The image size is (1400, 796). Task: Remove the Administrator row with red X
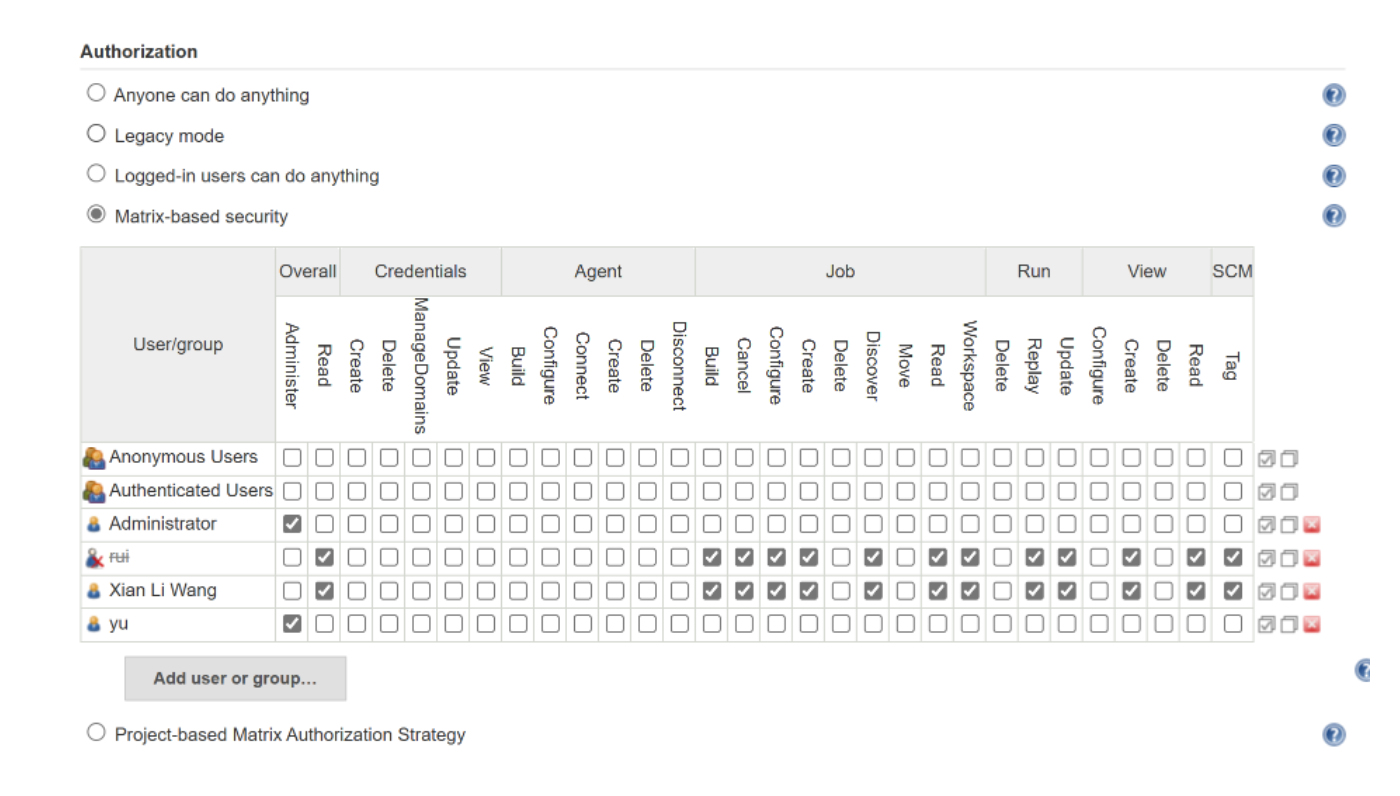tap(1312, 525)
